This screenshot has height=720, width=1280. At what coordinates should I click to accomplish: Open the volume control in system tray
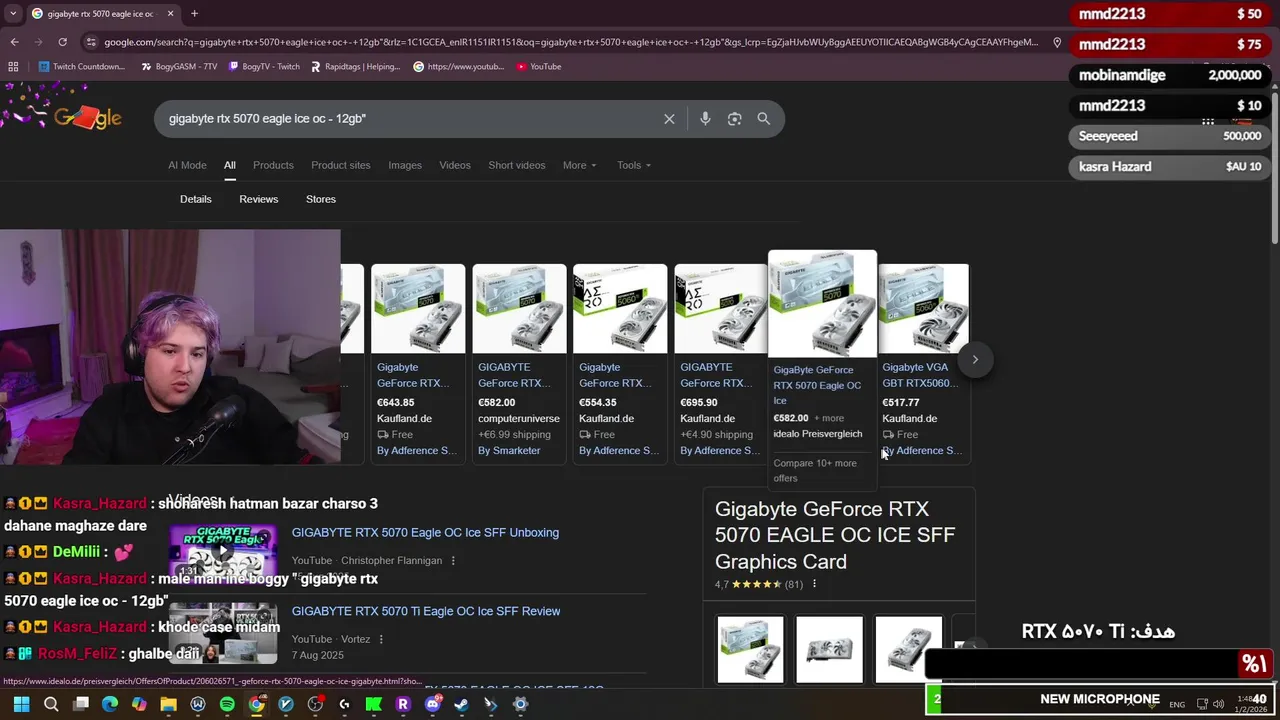pyautogui.click(x=1218, y=704)
